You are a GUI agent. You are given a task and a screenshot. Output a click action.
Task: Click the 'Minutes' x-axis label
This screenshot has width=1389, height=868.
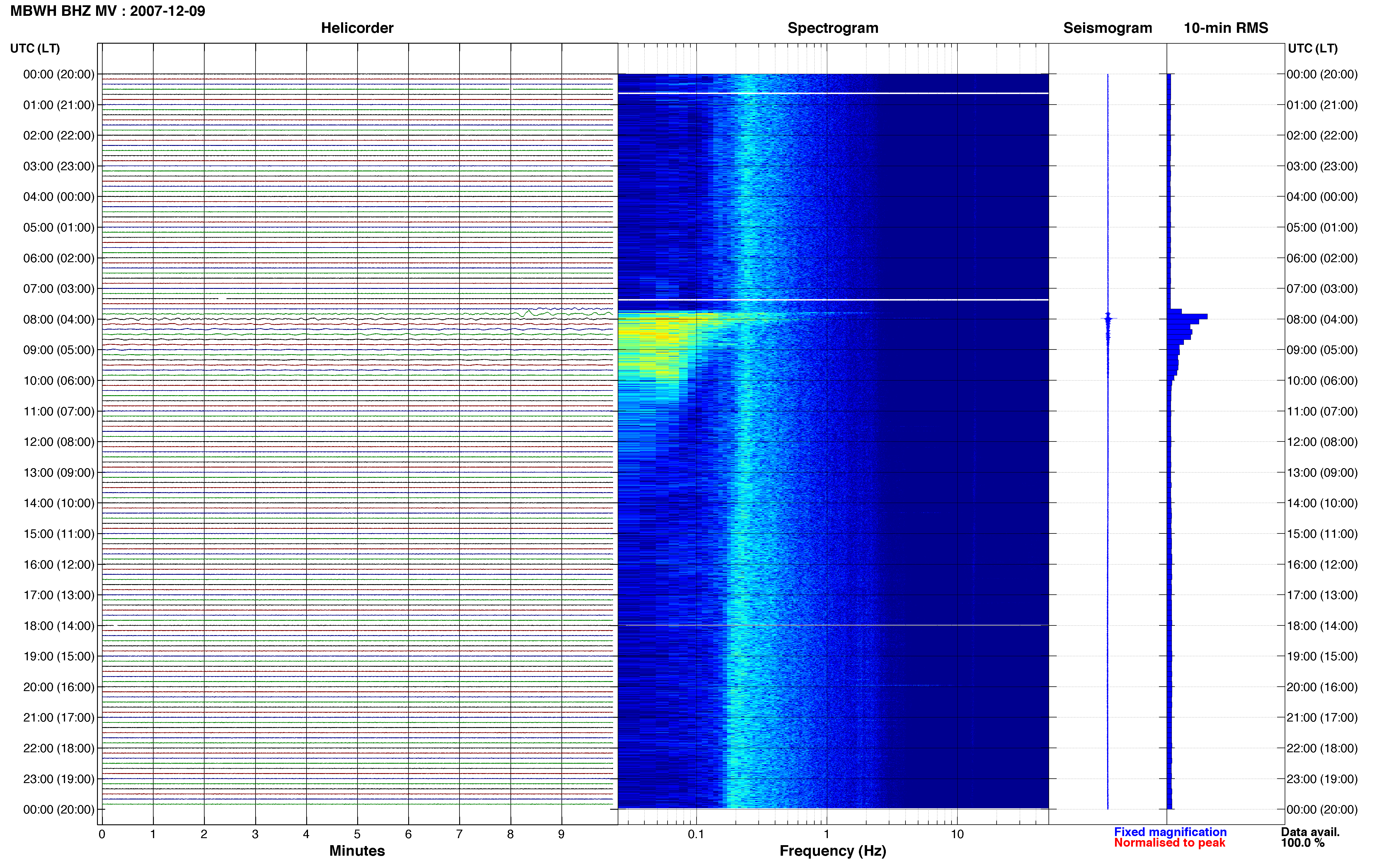(357, 851)
